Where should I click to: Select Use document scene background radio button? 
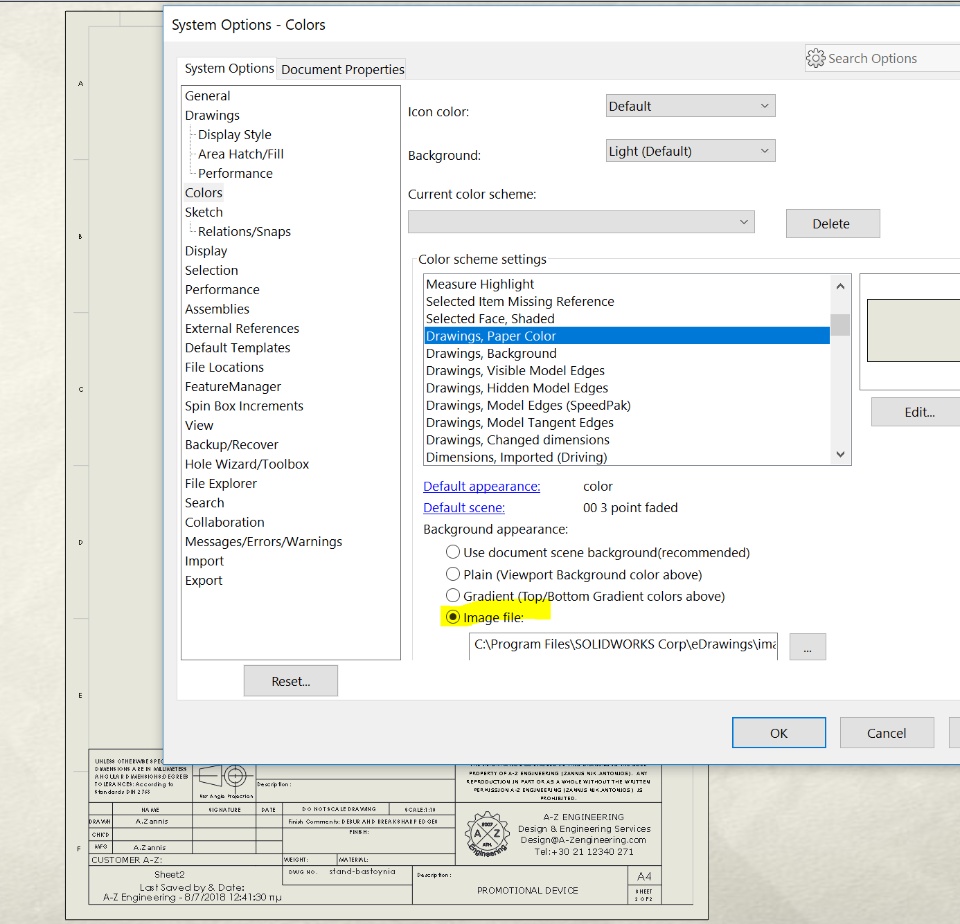pos(452,552)
